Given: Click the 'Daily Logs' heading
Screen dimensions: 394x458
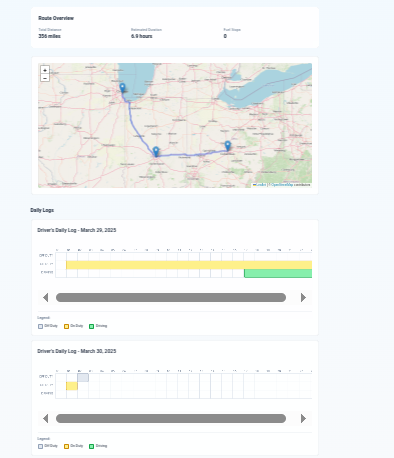Looking at the screenshot, I should point(42,210).
